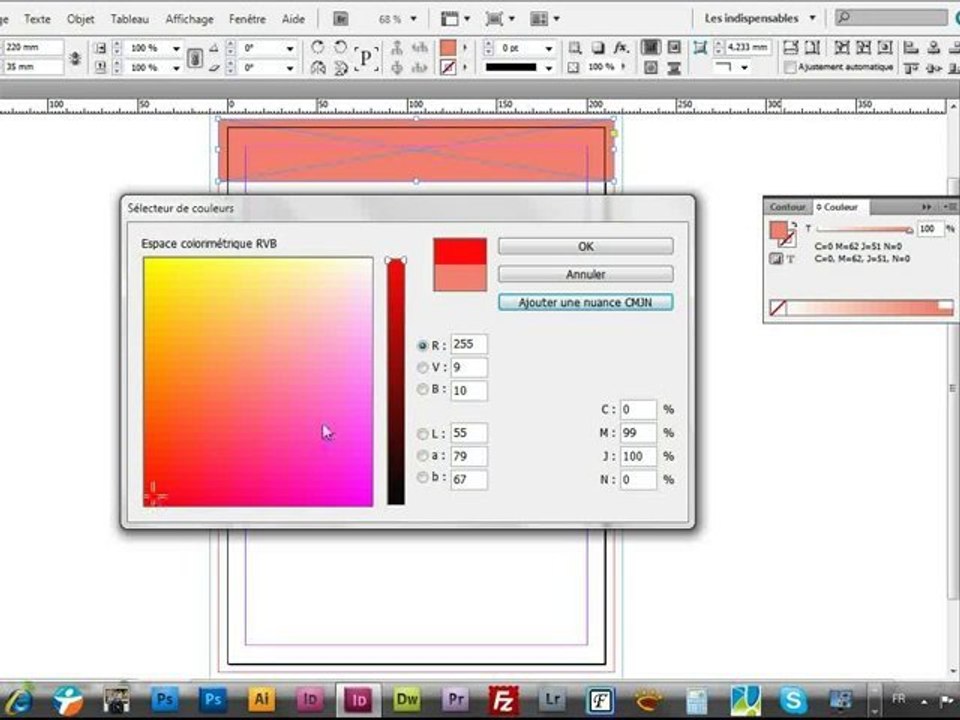Click the tint slider in Couleur panel

click(864, 229)
